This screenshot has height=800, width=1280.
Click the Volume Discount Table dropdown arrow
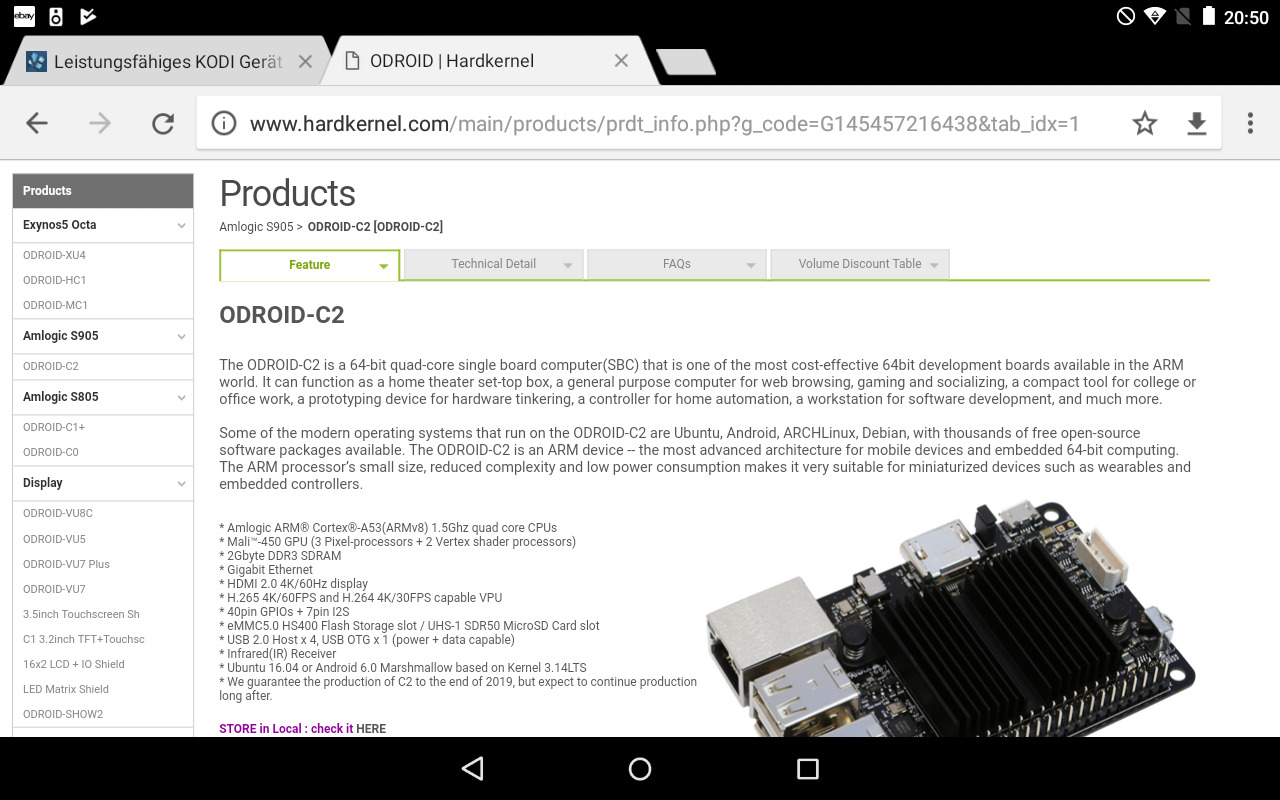pyautogui.click(x=934, y=266)
